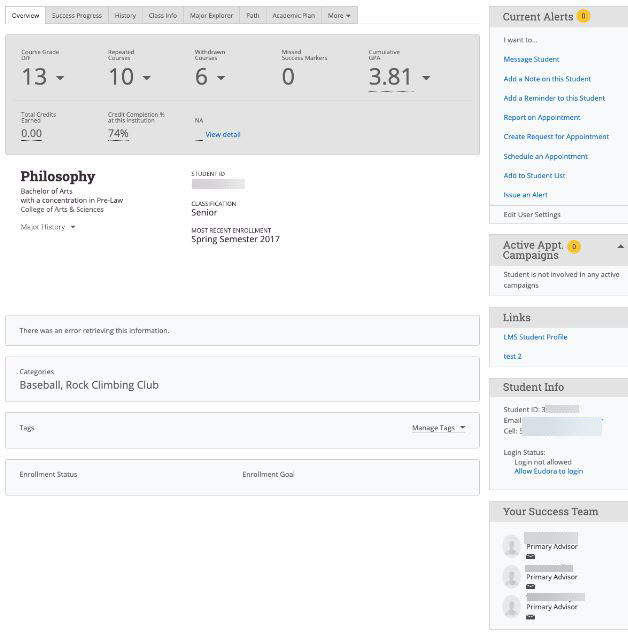Click the first advisor's profile avatar
Image resolution: width=628 pixels, height=634 pixels.
coord(512,546)
